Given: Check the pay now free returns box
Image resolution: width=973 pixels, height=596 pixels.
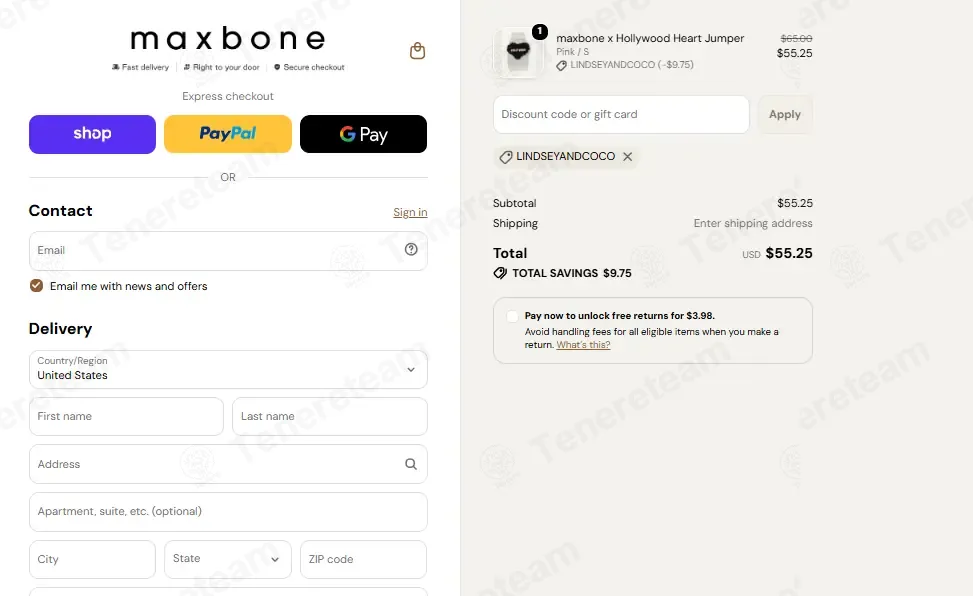Looking at the screenshot, I should [x=512, y=316].
